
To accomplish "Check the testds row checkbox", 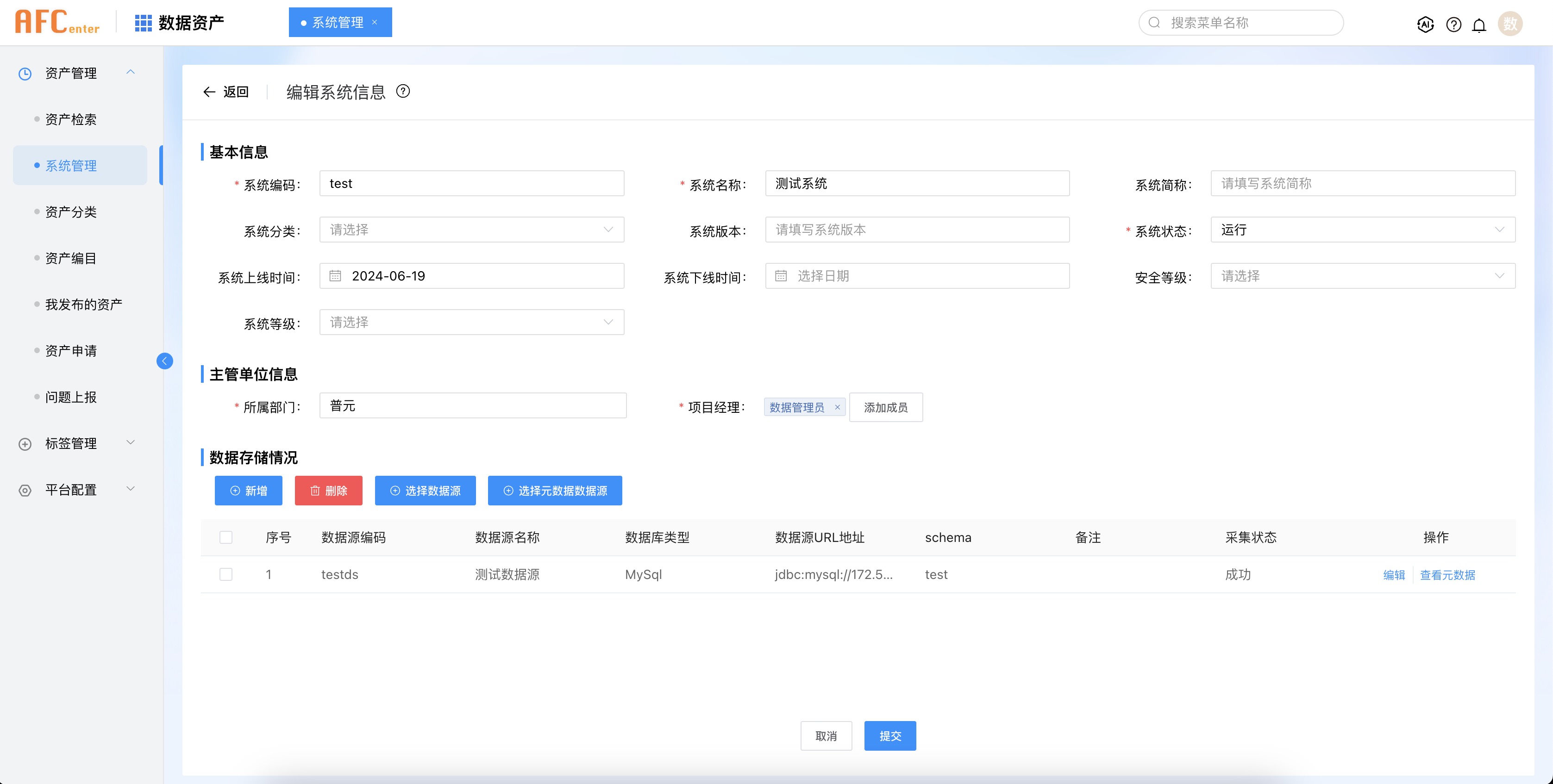I will click(x=226, y=574).
